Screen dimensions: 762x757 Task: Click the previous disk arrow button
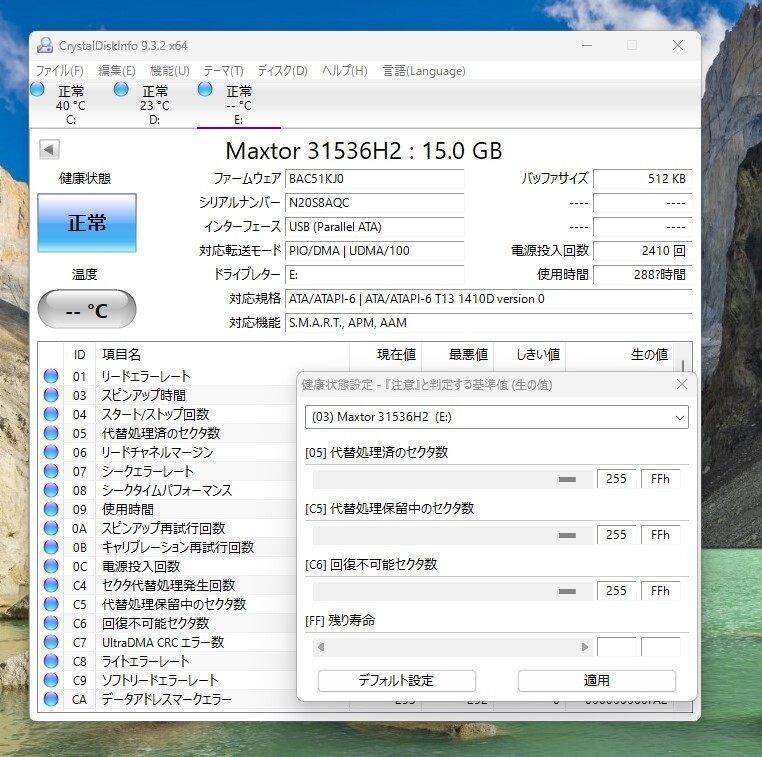49,150
